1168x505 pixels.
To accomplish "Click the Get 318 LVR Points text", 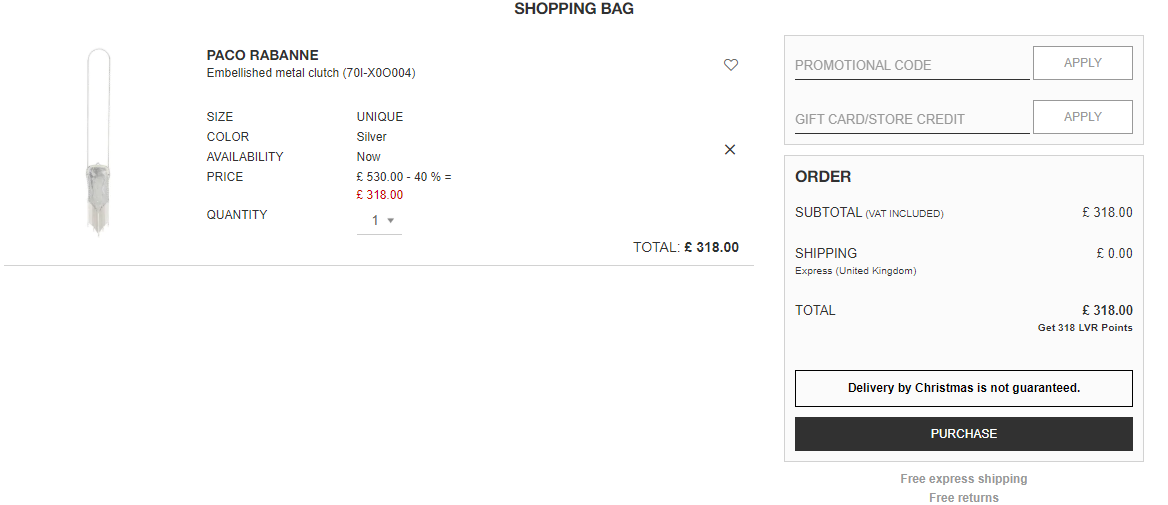I will (1085, 328).
